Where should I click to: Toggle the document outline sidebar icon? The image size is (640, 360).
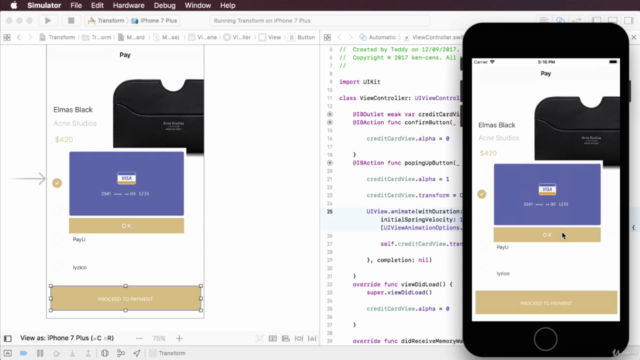click(x=7, y=338)
